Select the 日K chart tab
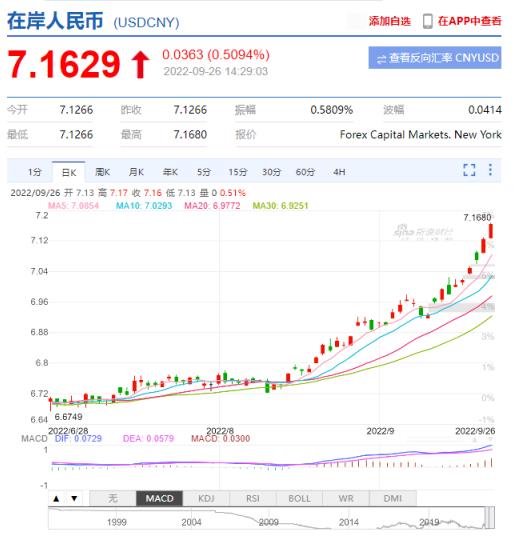This screenshot has width=515, height=540. click(x=69, y=172)
